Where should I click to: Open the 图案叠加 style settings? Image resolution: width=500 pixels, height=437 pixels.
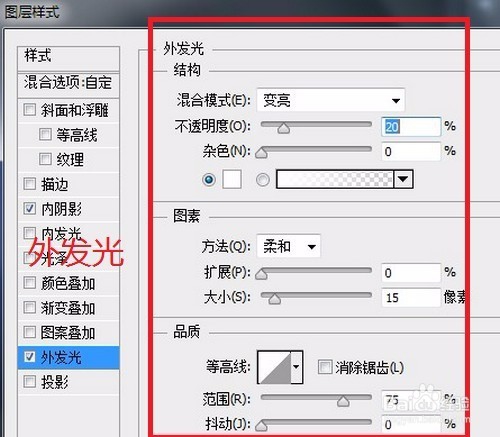click(68, 333)
